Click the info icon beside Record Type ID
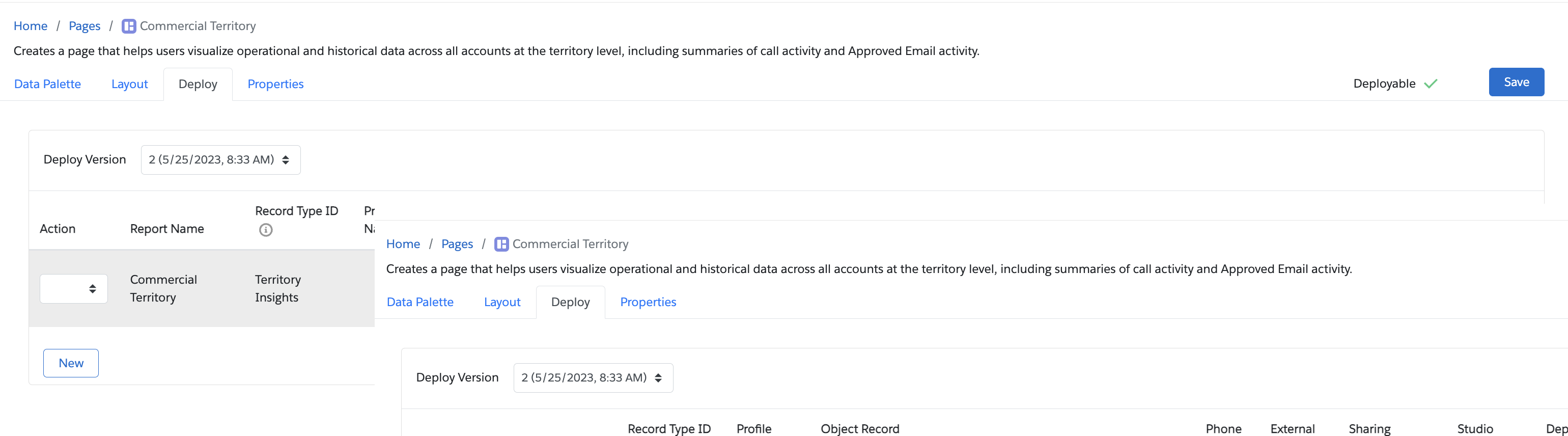The width and height of the screenshot is (1568, 436). [x=266, y=230]
